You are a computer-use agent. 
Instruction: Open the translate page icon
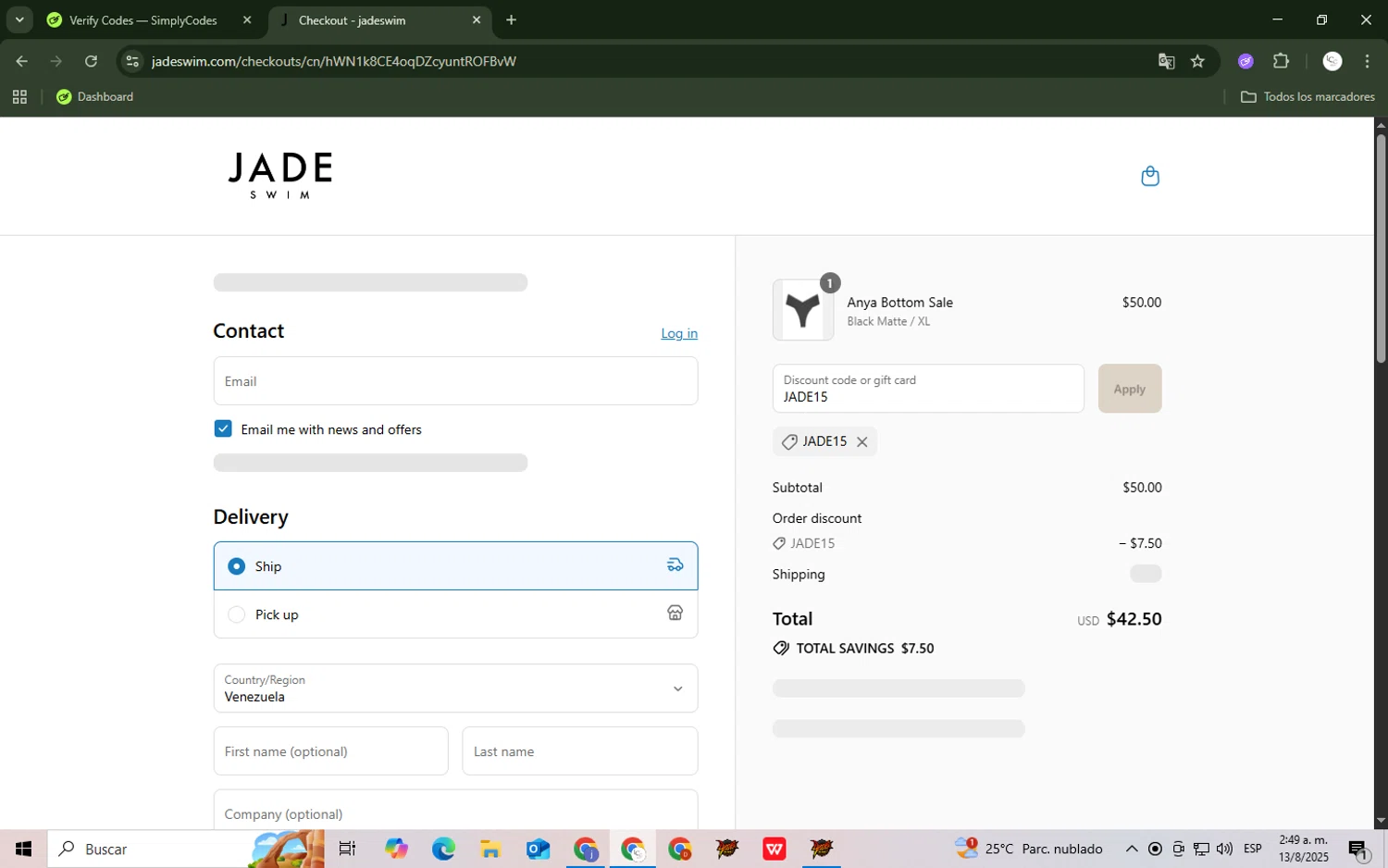point(1166,61)
